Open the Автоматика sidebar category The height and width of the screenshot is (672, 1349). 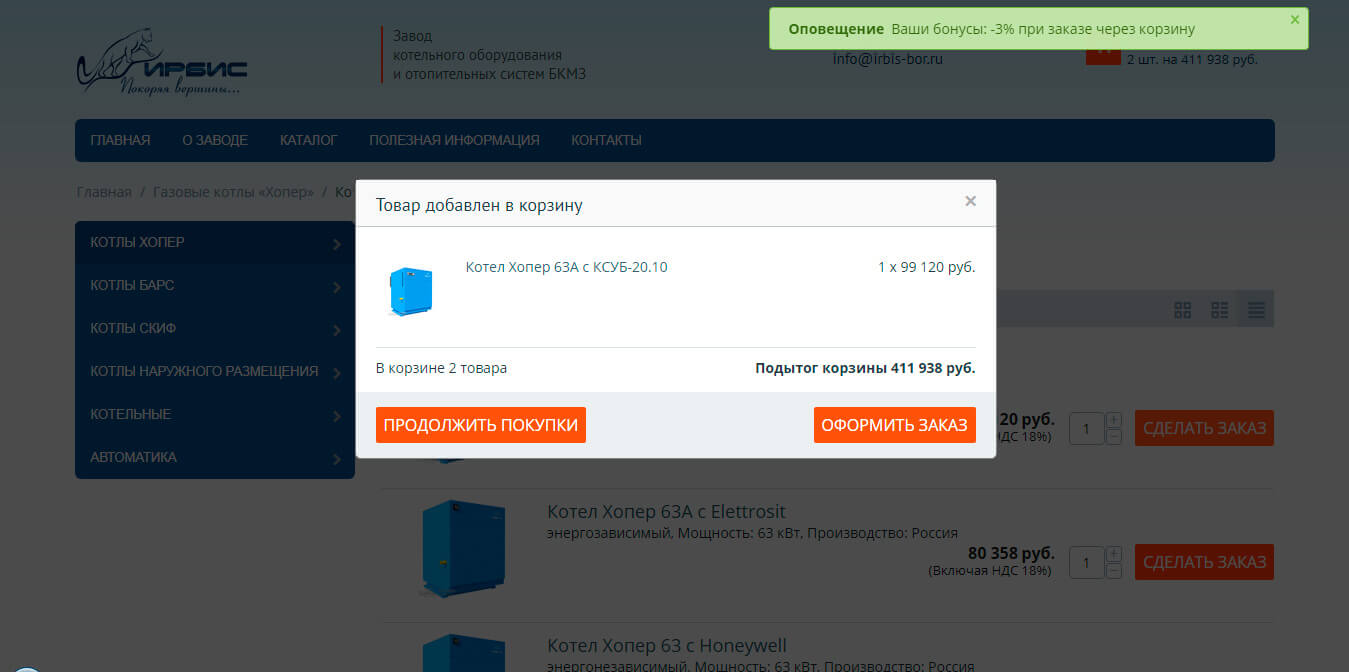(x=215, y=457)
